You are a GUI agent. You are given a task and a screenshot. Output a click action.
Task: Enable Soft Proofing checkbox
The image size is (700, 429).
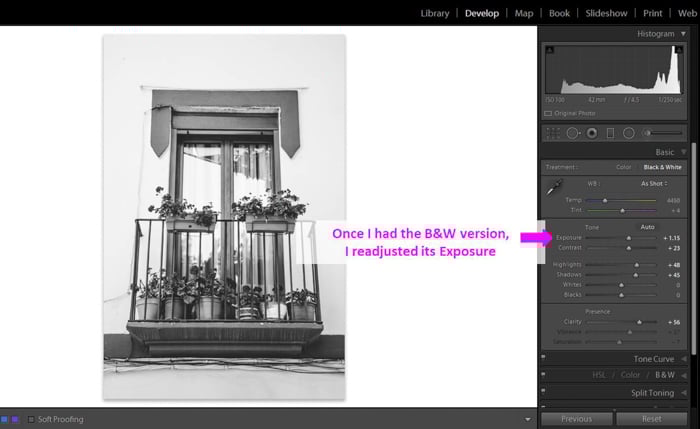point(31,419)
